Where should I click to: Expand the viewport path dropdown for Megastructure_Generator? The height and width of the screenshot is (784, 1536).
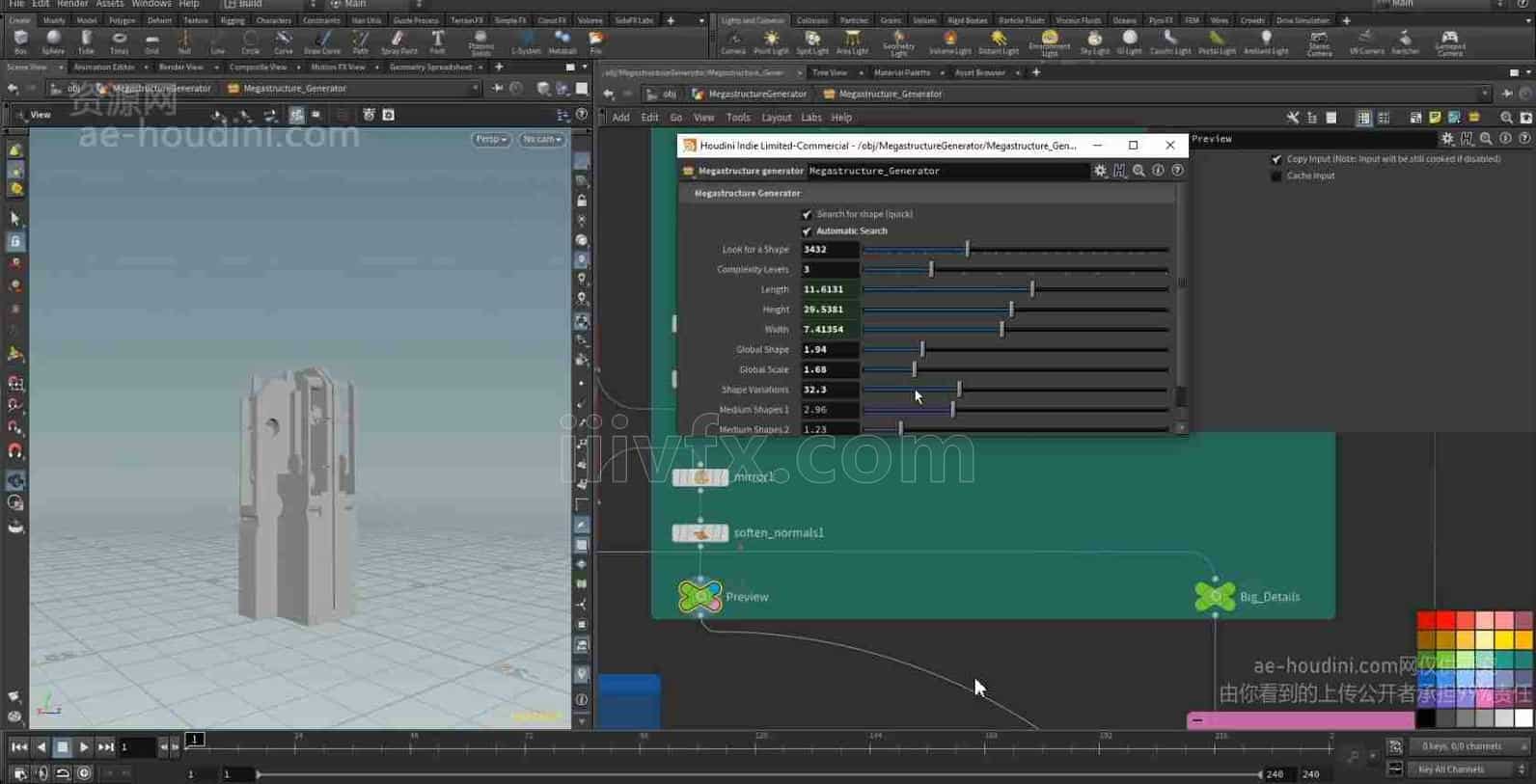pos(475,88)
